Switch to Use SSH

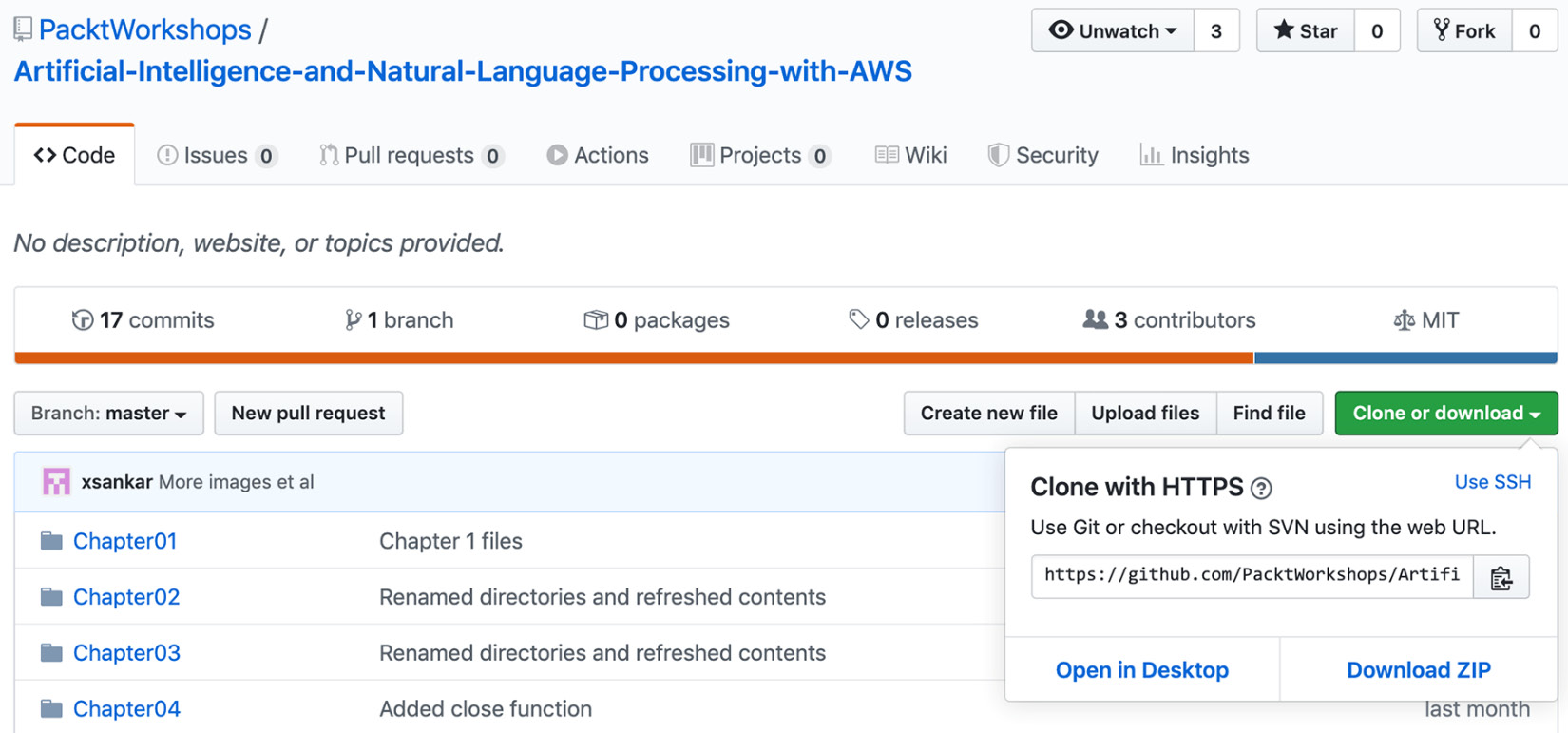[1493, 482]
